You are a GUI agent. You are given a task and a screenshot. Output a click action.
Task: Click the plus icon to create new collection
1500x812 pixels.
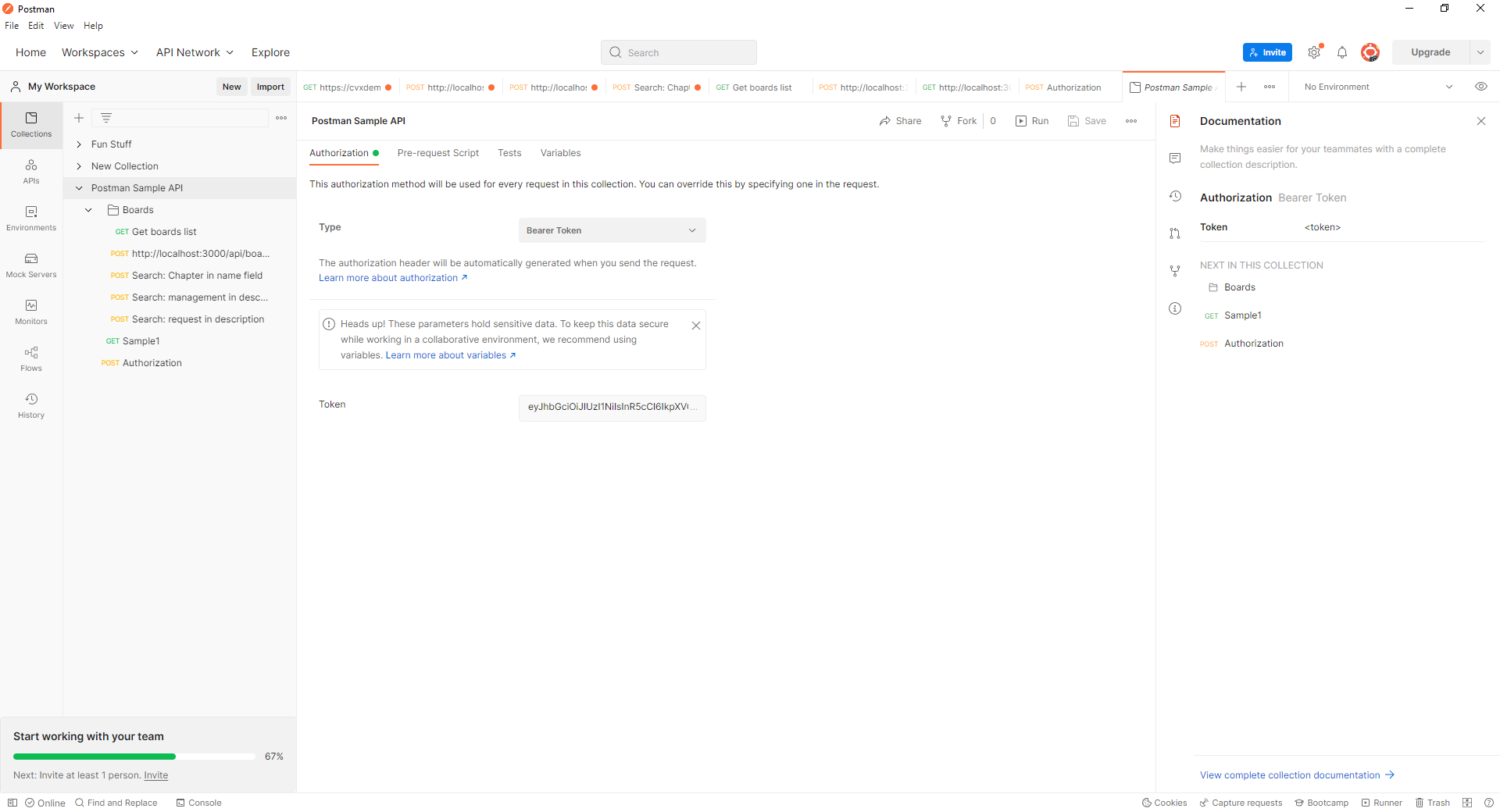click(x=79, y=118)
